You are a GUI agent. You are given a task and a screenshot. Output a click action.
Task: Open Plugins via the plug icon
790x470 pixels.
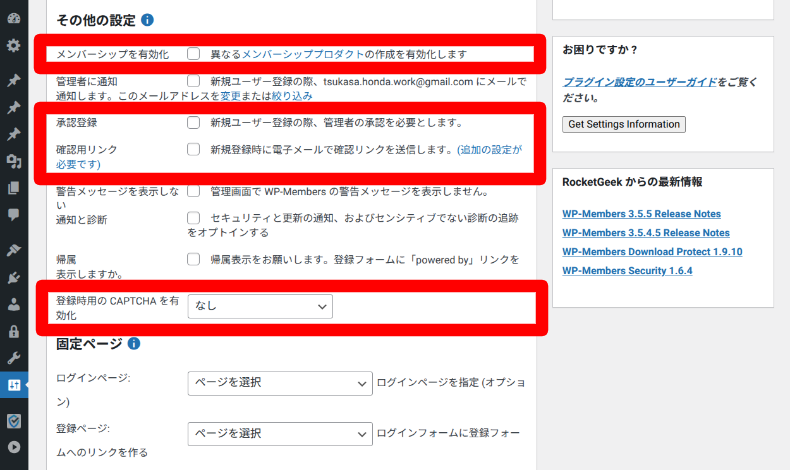point(14,277)
